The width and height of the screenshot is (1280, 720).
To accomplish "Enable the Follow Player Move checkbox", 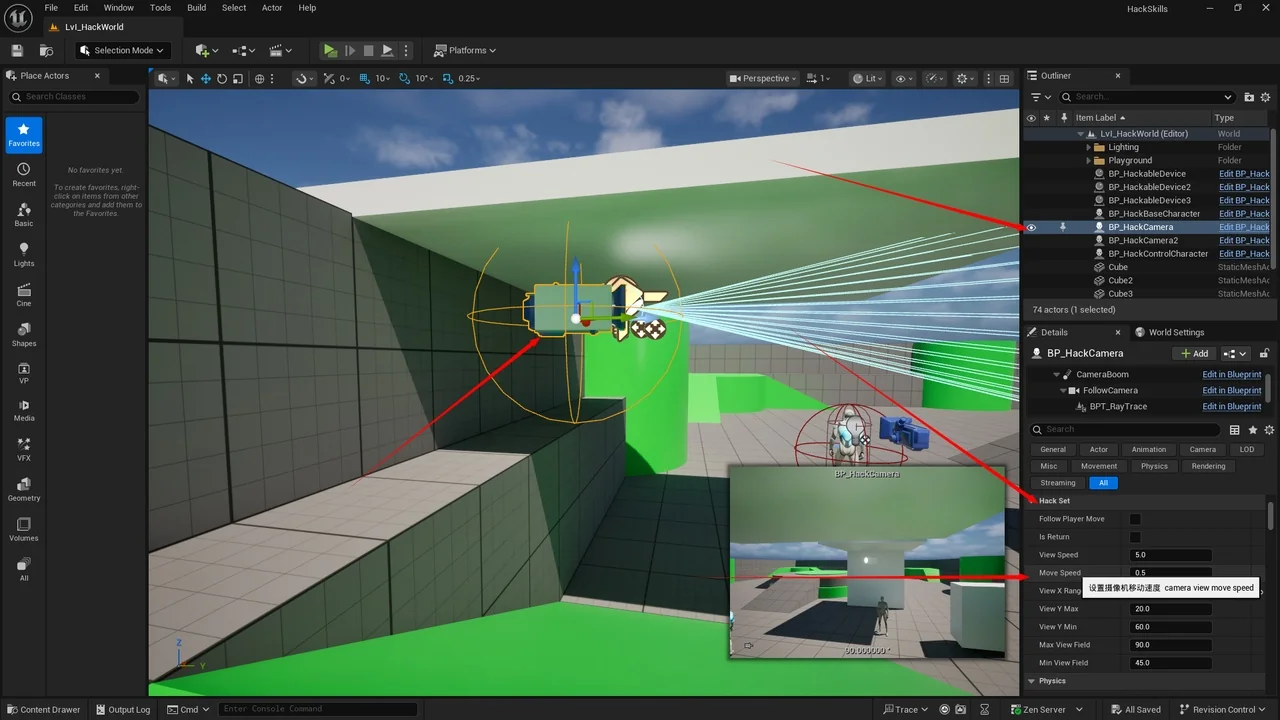I will point(1135,519).
